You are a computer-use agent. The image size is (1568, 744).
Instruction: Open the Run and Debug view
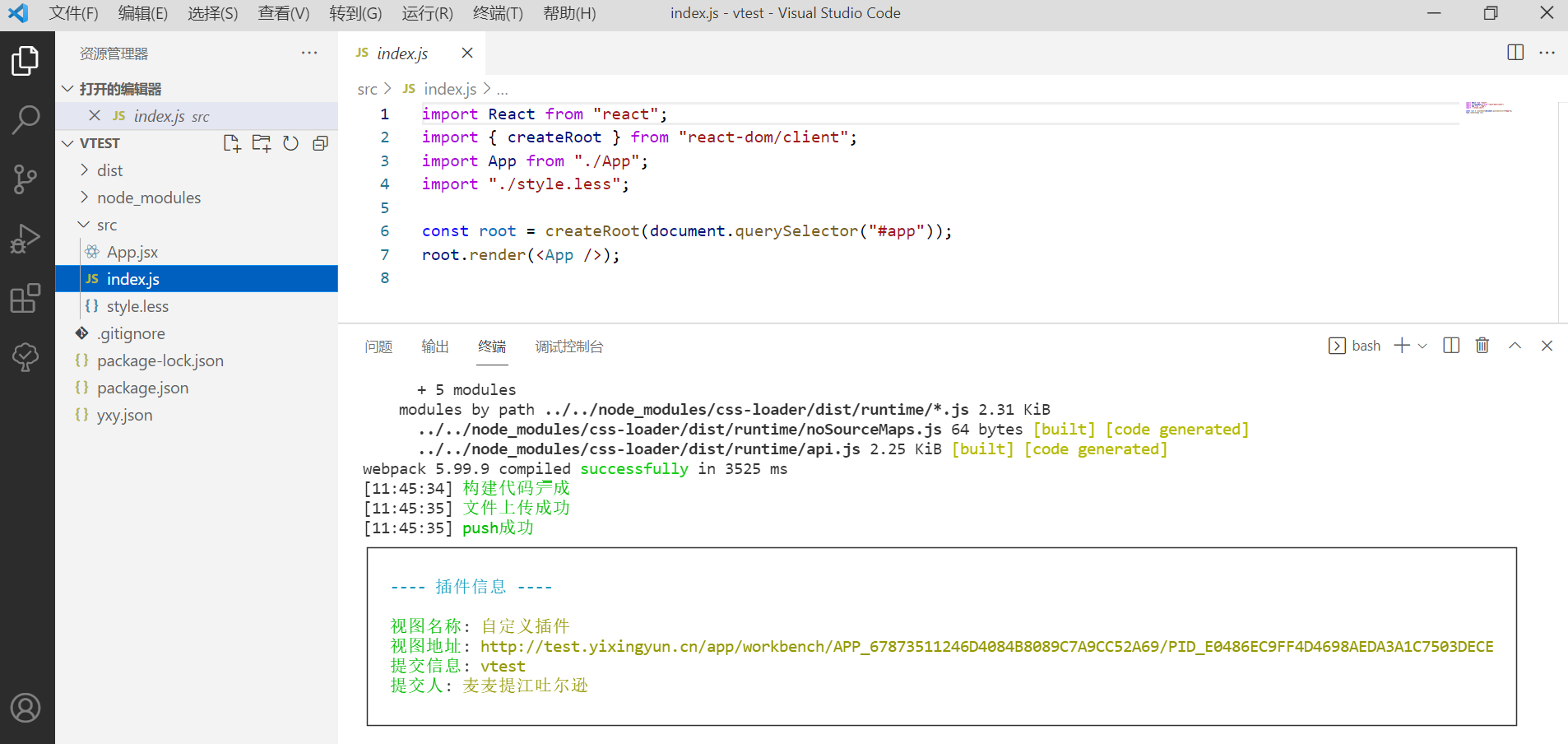click(x=26, y=239)
